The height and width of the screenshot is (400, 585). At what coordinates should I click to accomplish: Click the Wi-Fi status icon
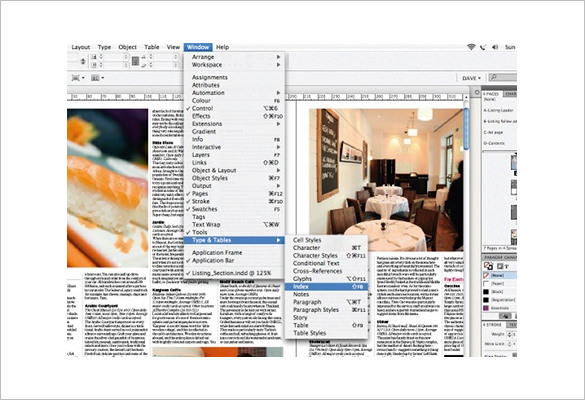coord(471,47)
